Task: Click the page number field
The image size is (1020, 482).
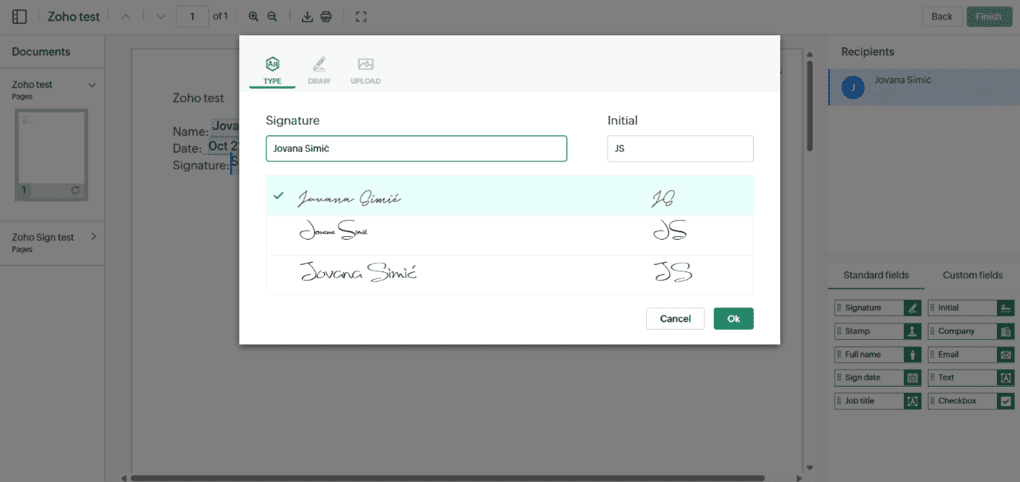Action: click(x=193, y=16)
